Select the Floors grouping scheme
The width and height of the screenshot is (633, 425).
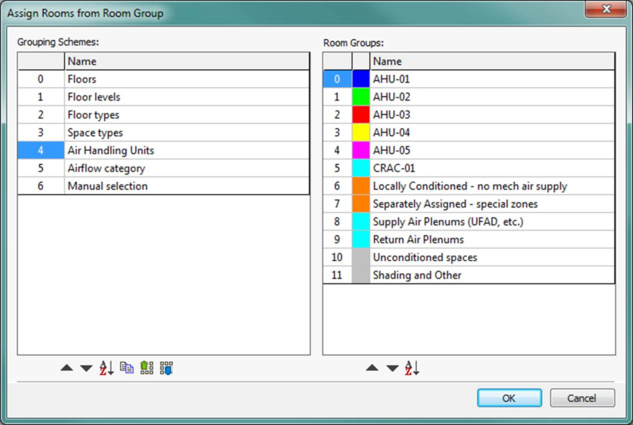185,79
